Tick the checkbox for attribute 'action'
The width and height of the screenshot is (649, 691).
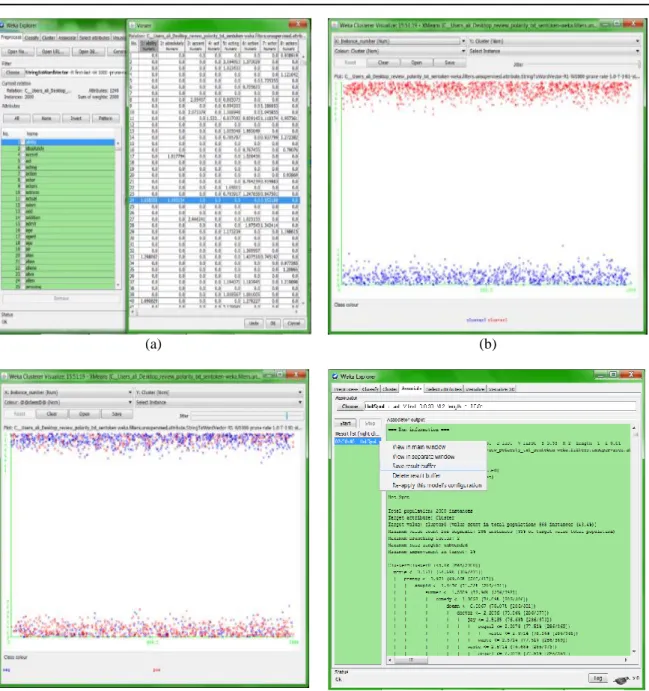[x=23, y=173]
